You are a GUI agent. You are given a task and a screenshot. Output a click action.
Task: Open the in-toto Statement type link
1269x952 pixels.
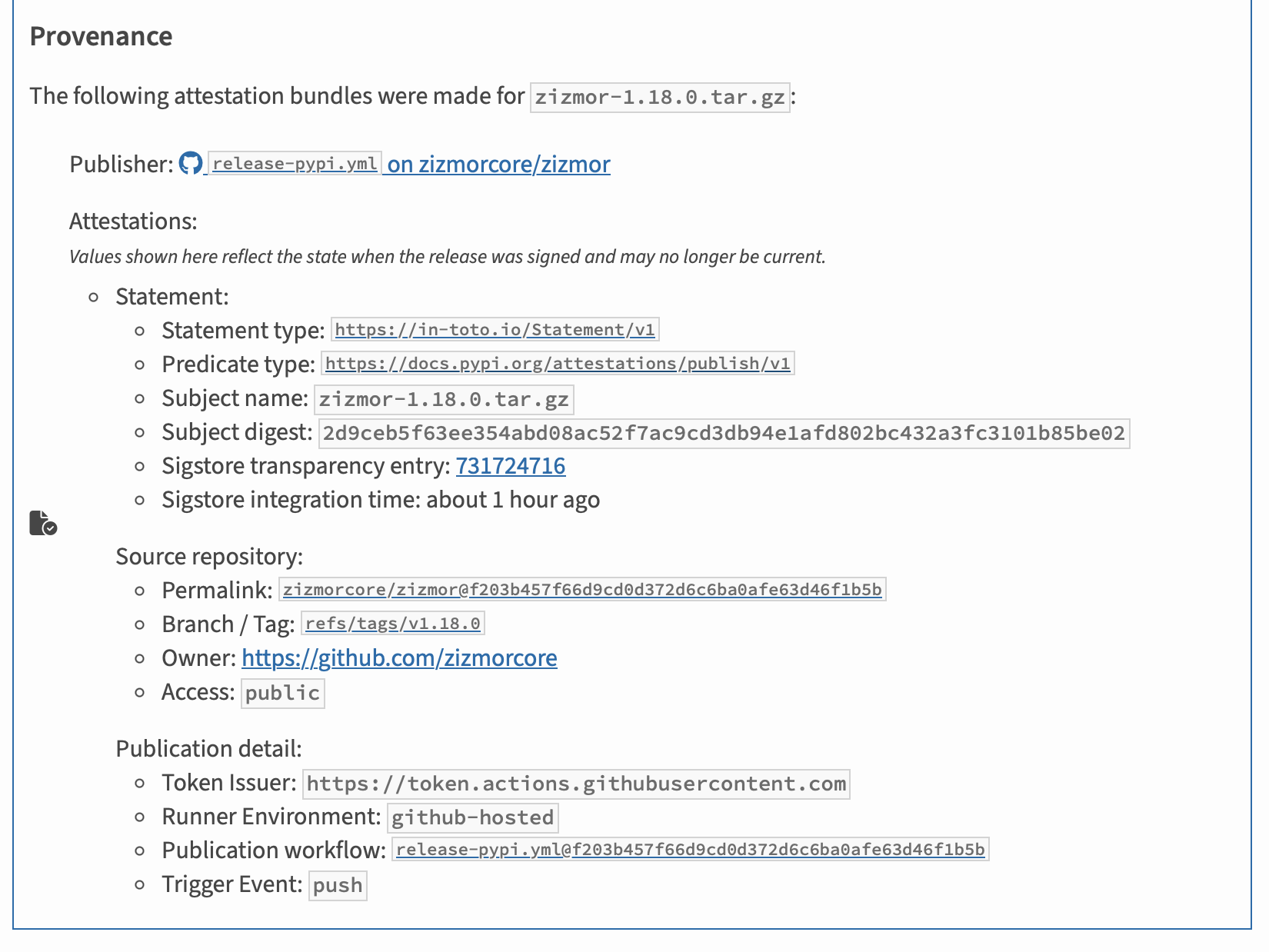(x=495, y=330)
